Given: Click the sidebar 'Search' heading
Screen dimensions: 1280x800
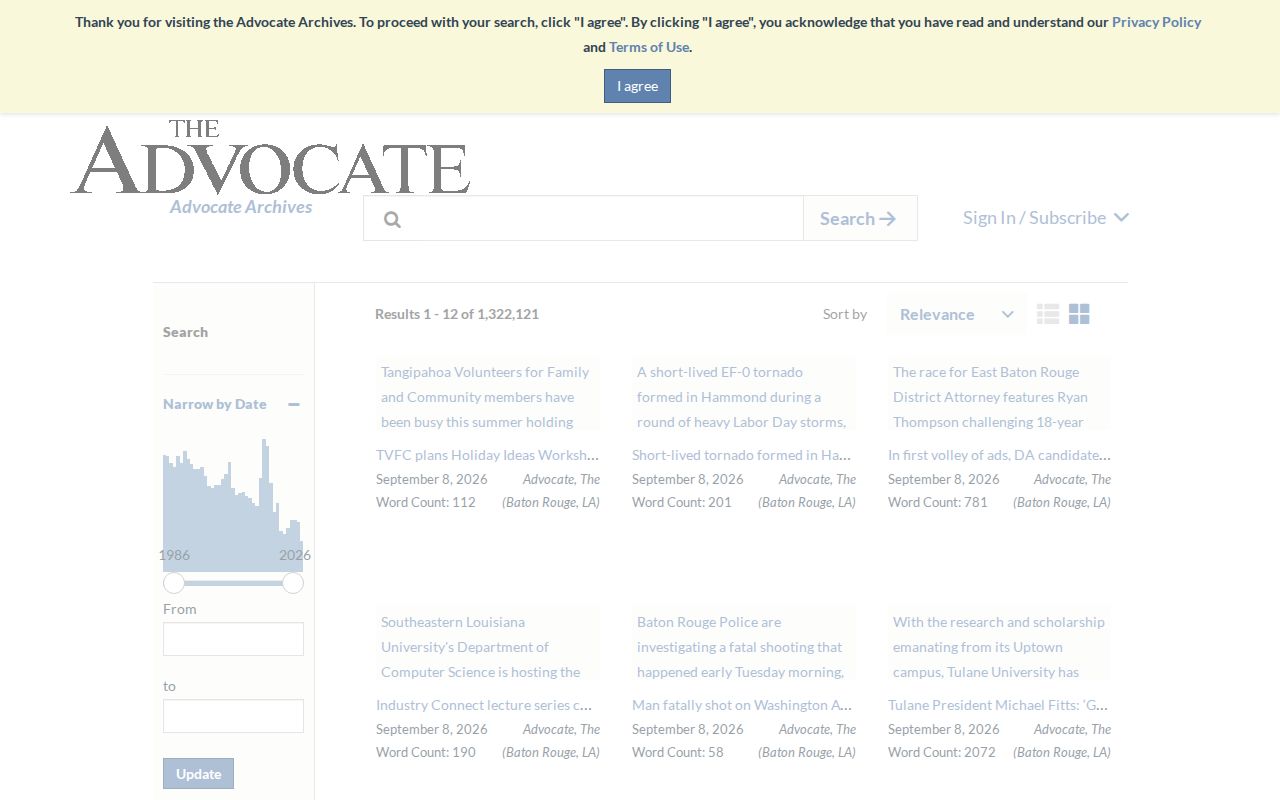Looking at the screenshot, I should pyautogui.click(x=185, y=332).
